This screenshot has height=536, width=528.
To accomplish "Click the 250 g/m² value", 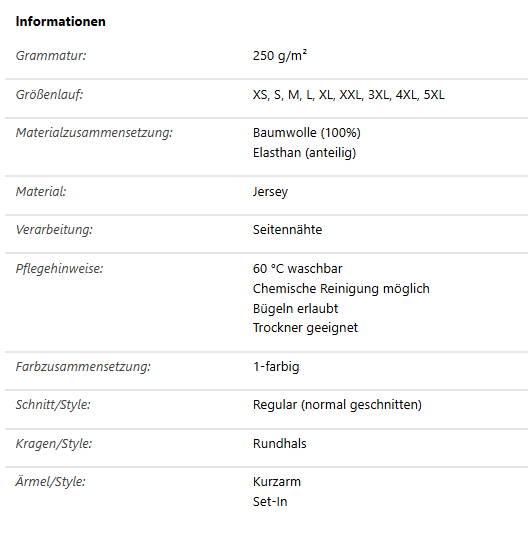I will [x=280, y=55].
